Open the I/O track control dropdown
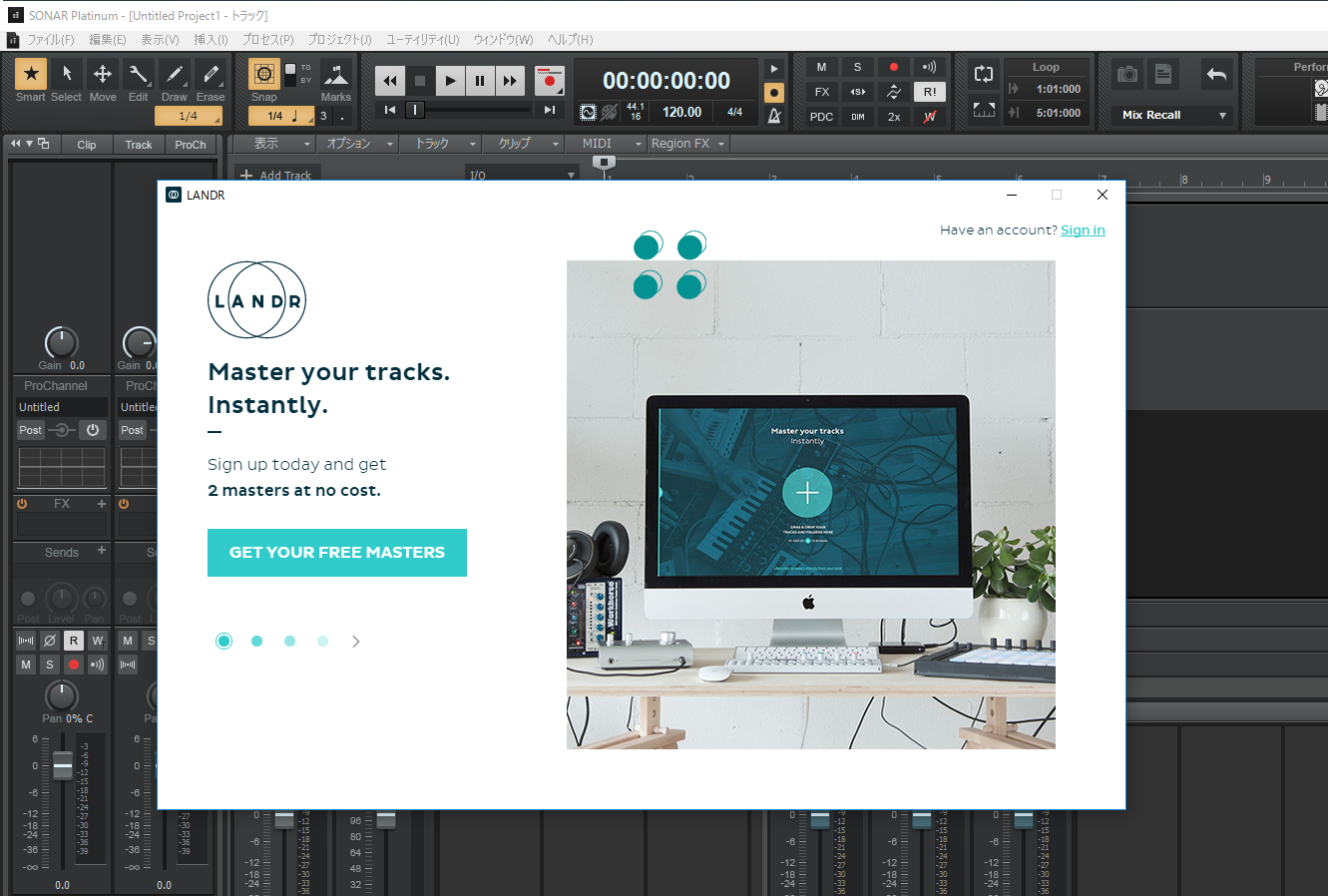1328x896 pixels. [x=523, y=175]
